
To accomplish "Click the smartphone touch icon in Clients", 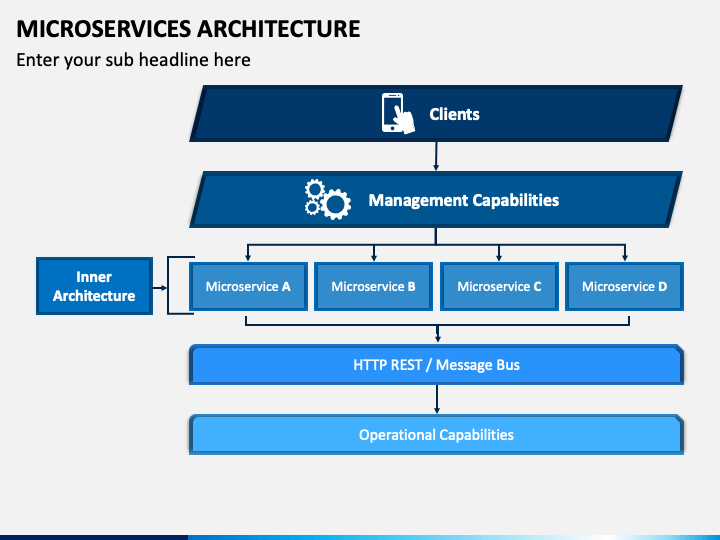I will pos(398,113).
